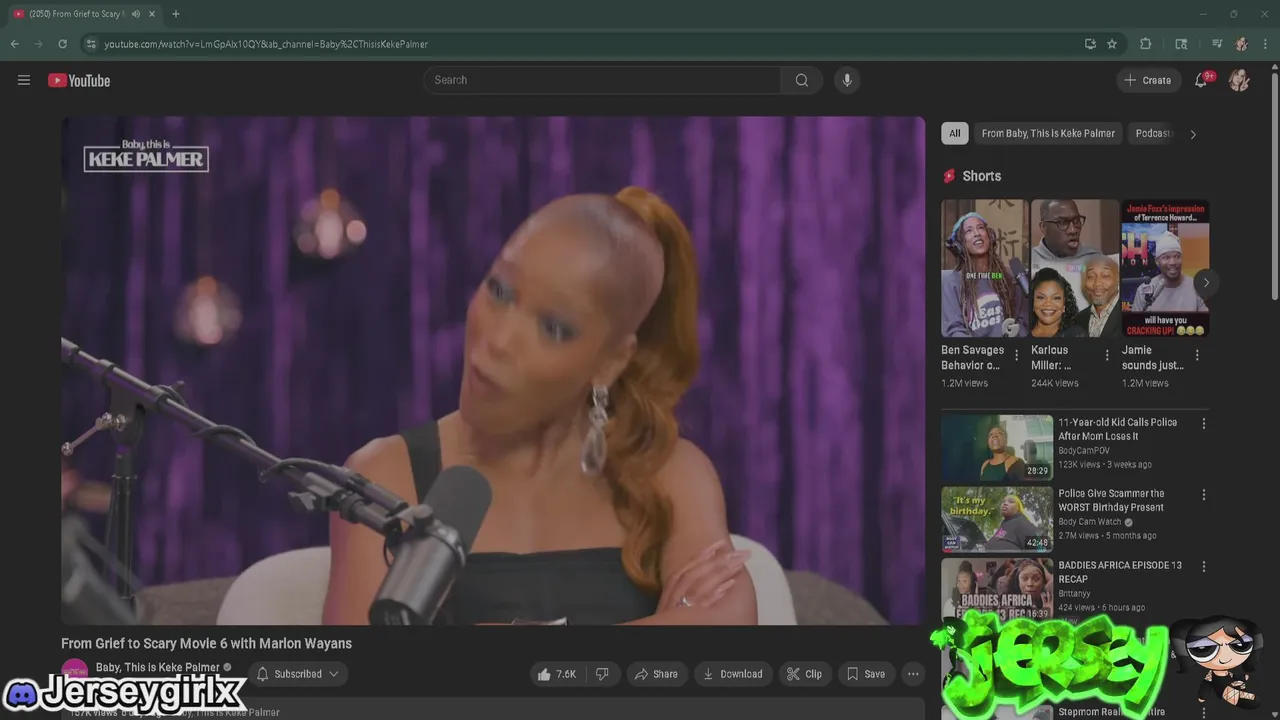1280x720 pixels.
Task: Open options for Jamie sounds just short
Action: coord(1197,355)
